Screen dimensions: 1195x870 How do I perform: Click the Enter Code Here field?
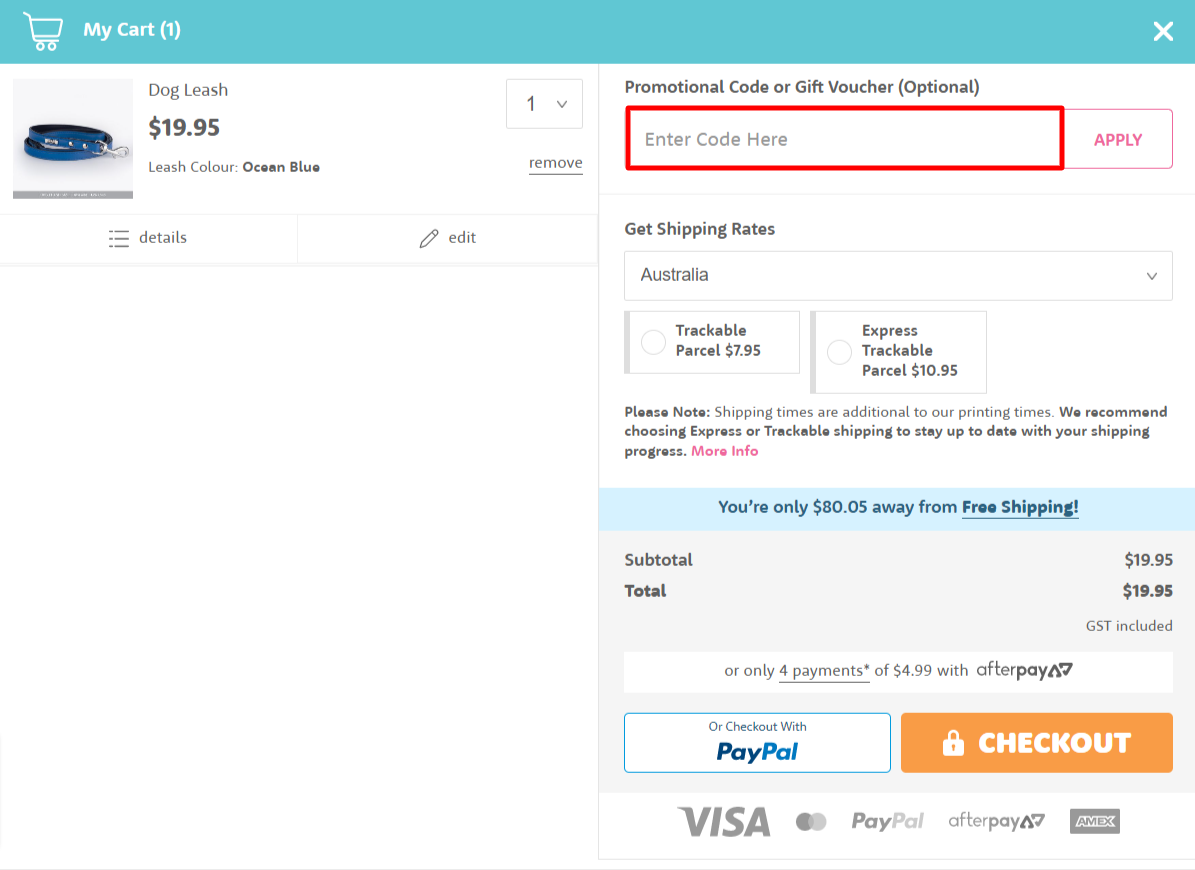point(844,140)
